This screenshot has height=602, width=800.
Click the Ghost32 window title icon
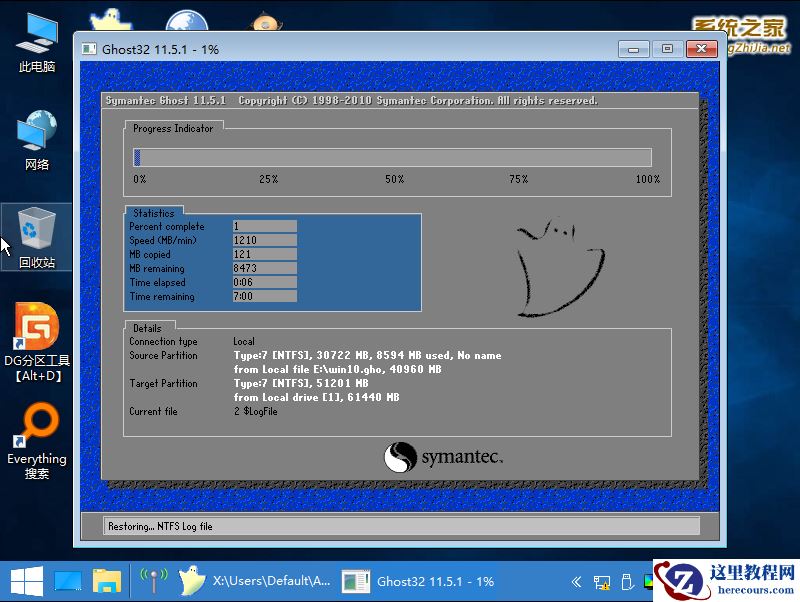click(89, 49)
